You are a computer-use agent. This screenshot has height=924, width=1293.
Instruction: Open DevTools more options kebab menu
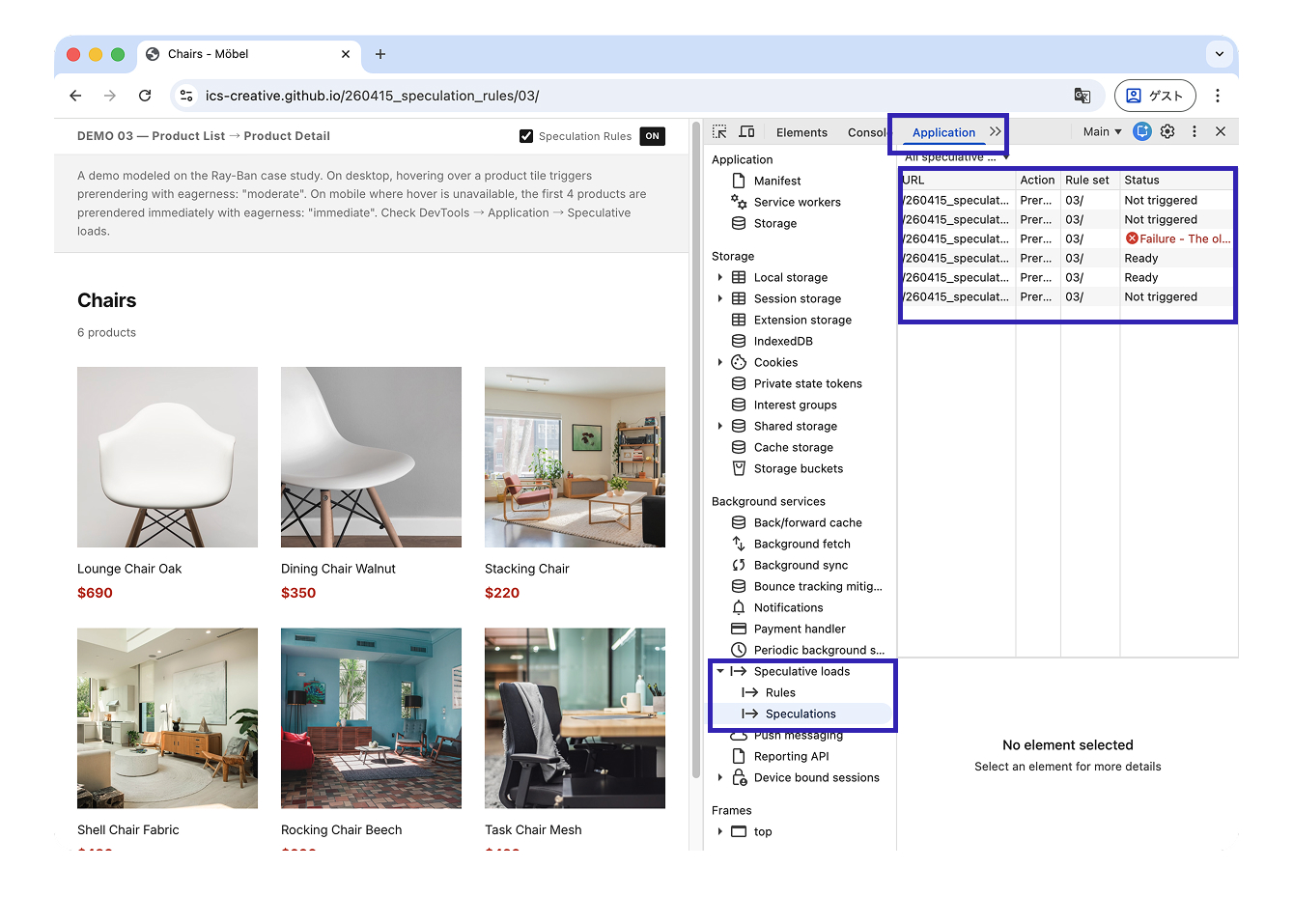tap(1195, 132)
